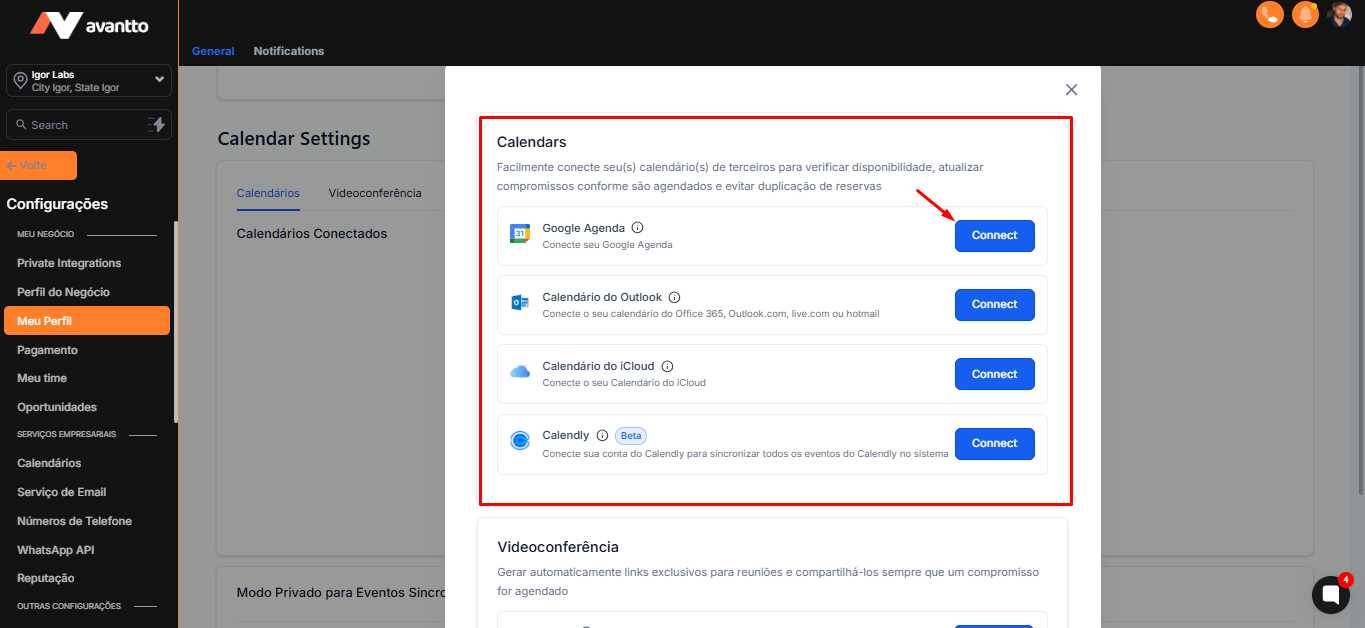The image size is (1365, 628).
Task: Click the lightning bolt quick actions icon
Action: (158, 125)
